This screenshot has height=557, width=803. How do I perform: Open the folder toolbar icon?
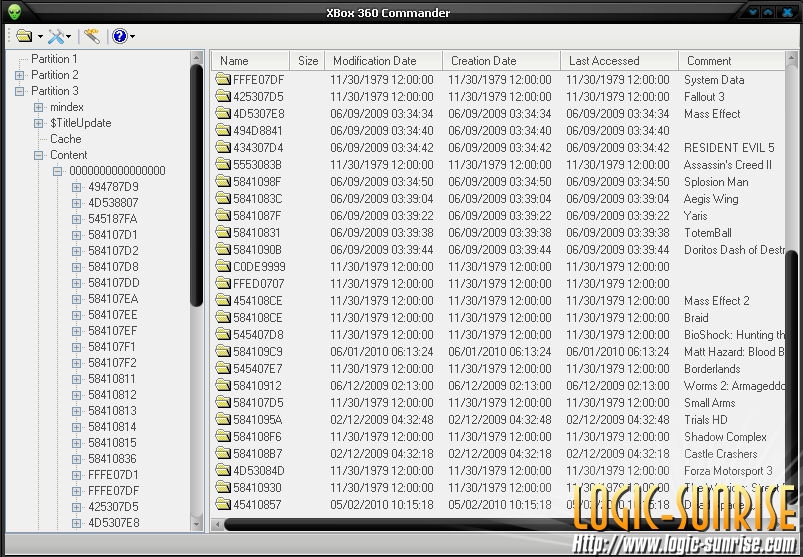(x=24, y=36)
